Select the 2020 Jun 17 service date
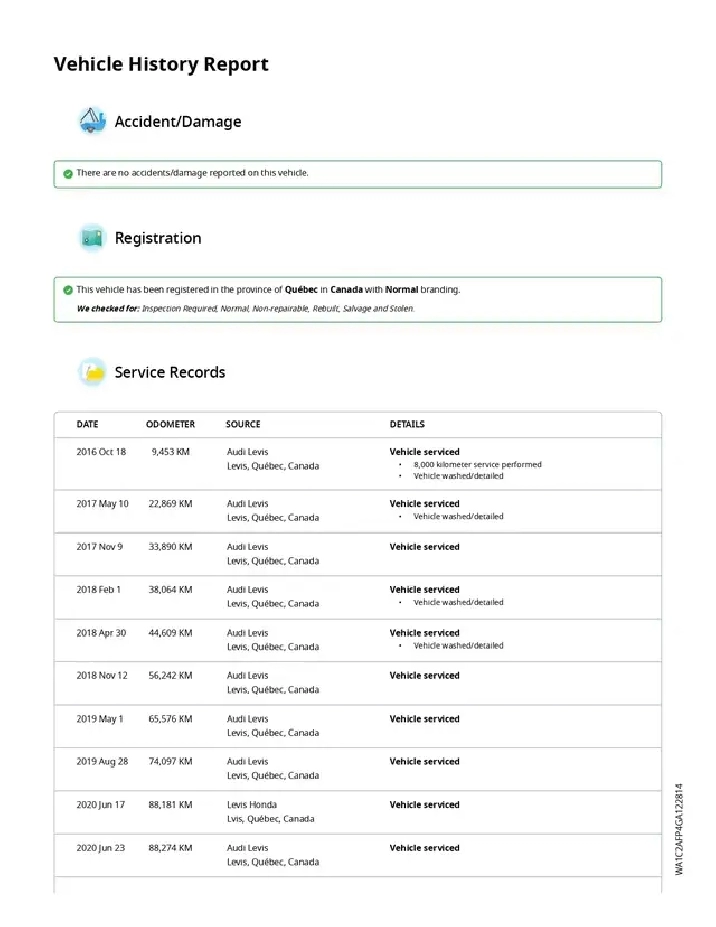716x927 pixels. [101, 805]
